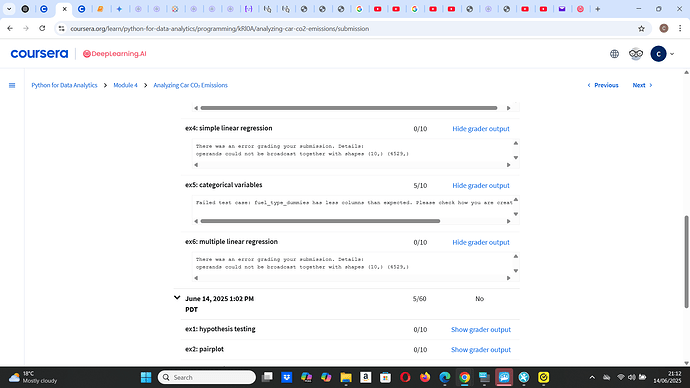Click the ex6: multiple linear regression label

[231, 242]
